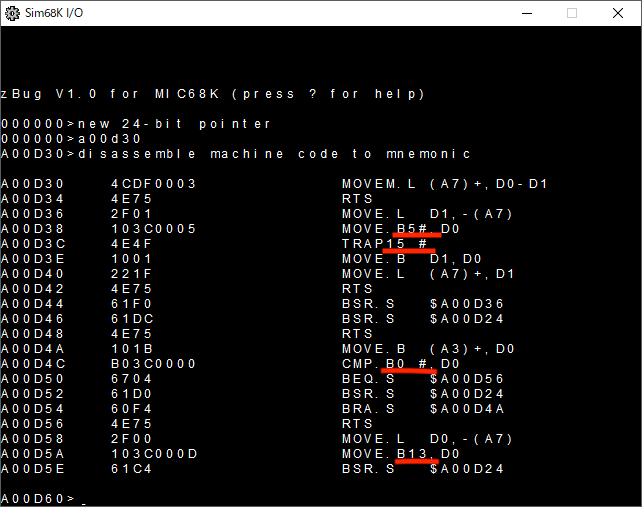Click opcode 4E4F

coord(131,244)
